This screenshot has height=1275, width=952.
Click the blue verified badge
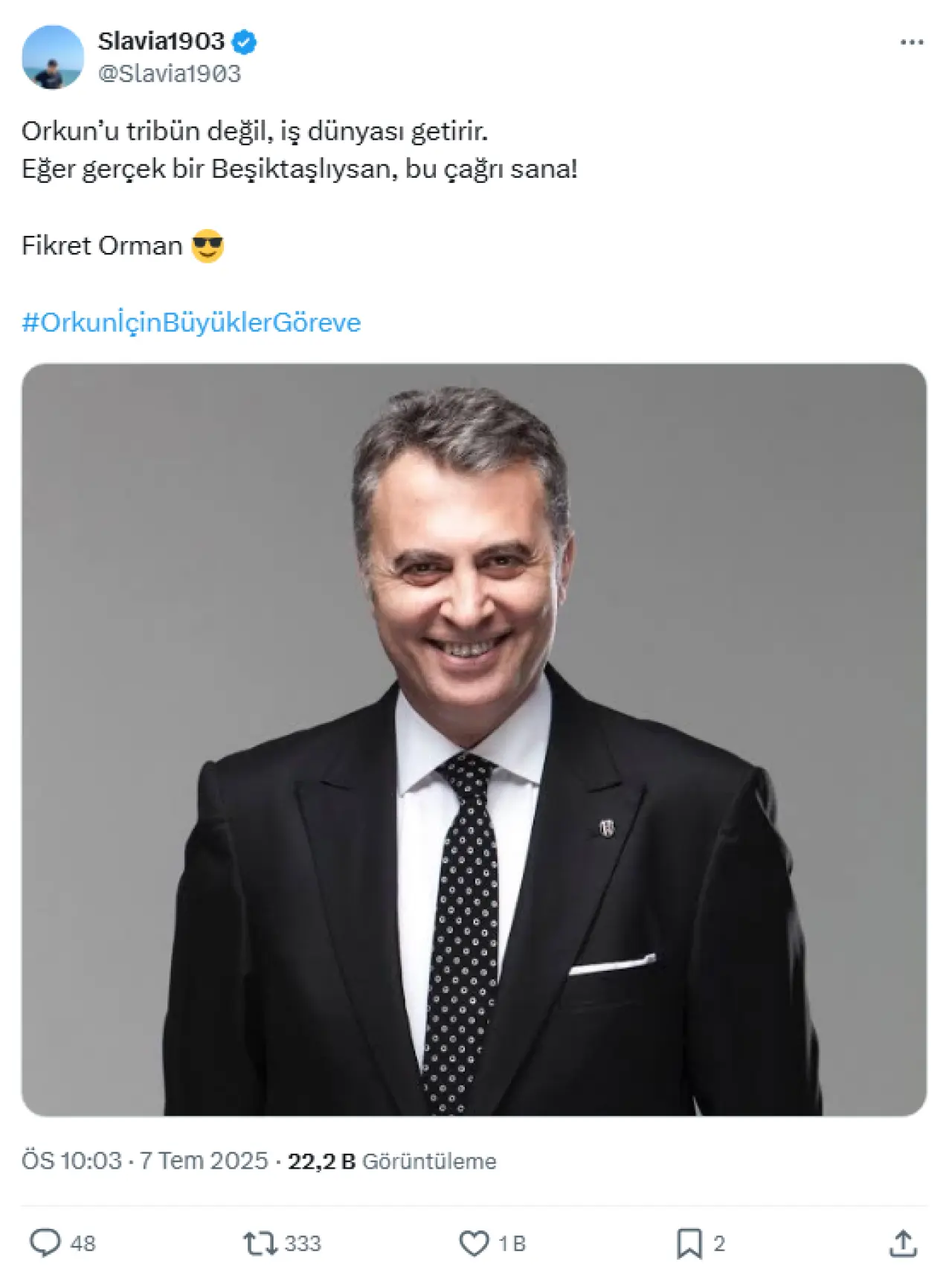244,42
